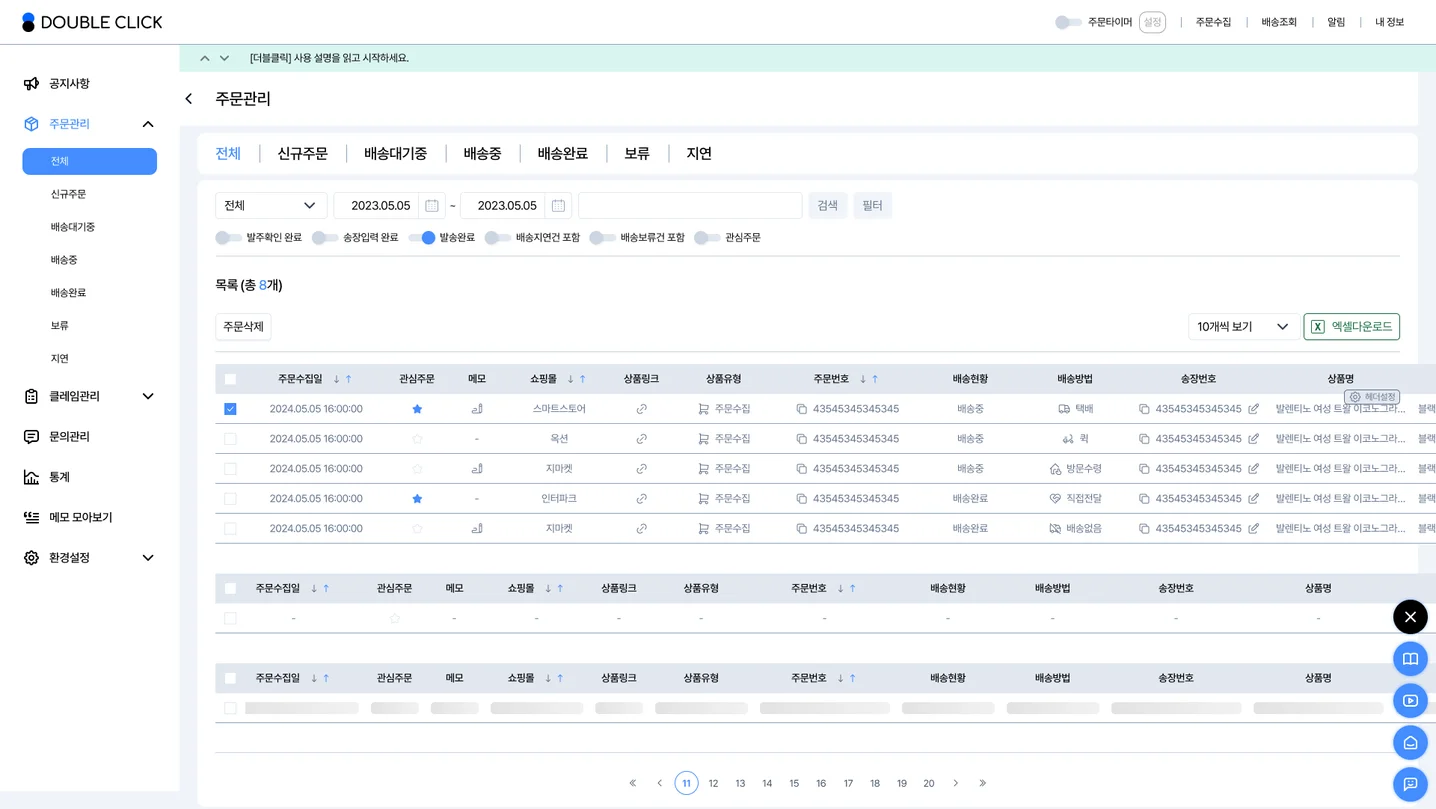Viewport: 1436px width, 809px height.
Task: Mark the 옥션 order as favorite star
Action: [417, 439]
